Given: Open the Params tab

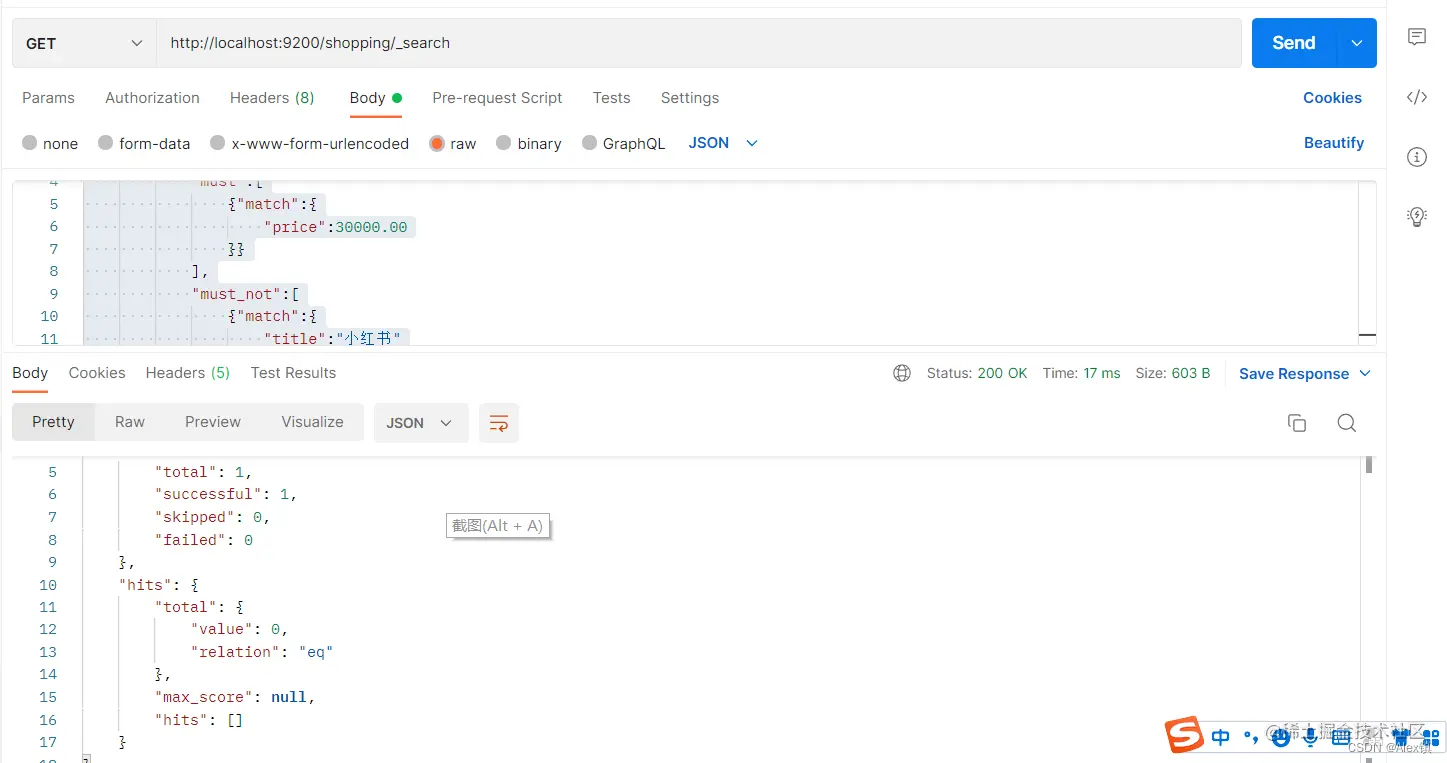Looking at the screenshot, I should [48, 98].
